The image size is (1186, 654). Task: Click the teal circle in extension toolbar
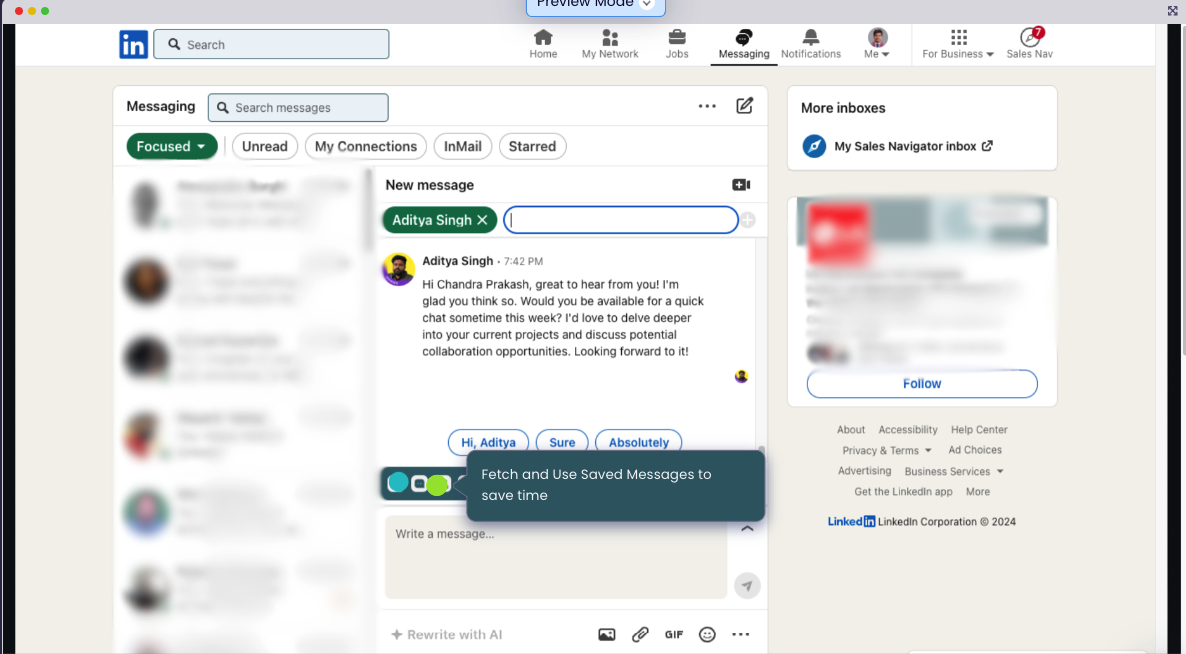click(x=398, y=482)
